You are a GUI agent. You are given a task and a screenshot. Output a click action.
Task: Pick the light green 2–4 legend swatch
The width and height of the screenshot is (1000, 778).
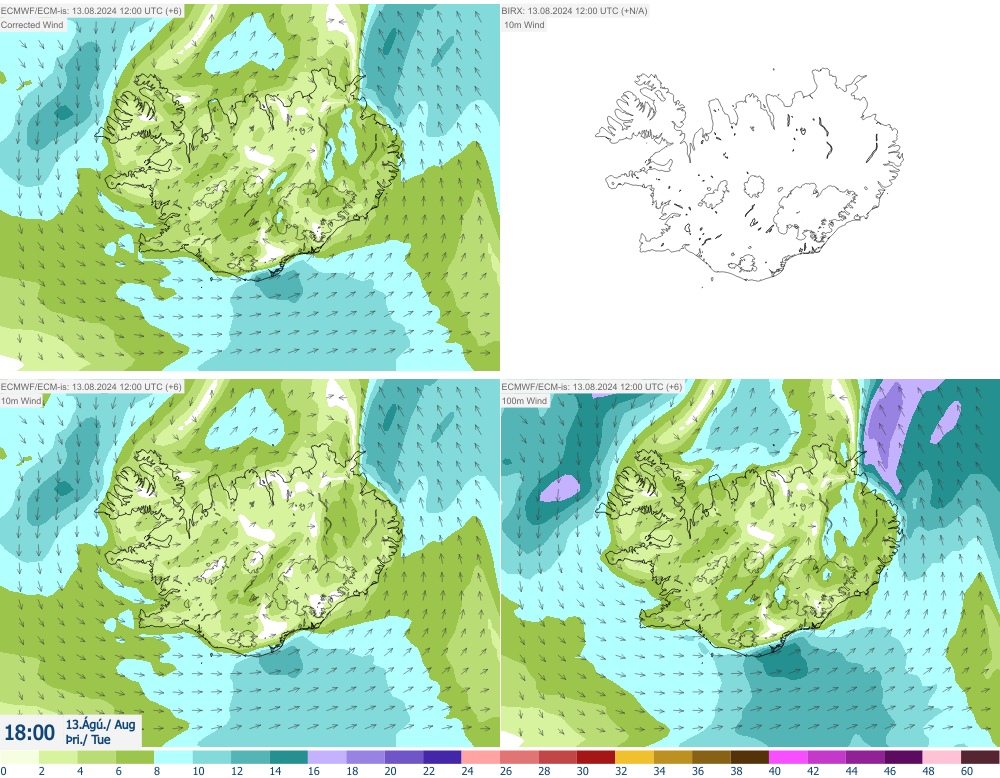58,757
